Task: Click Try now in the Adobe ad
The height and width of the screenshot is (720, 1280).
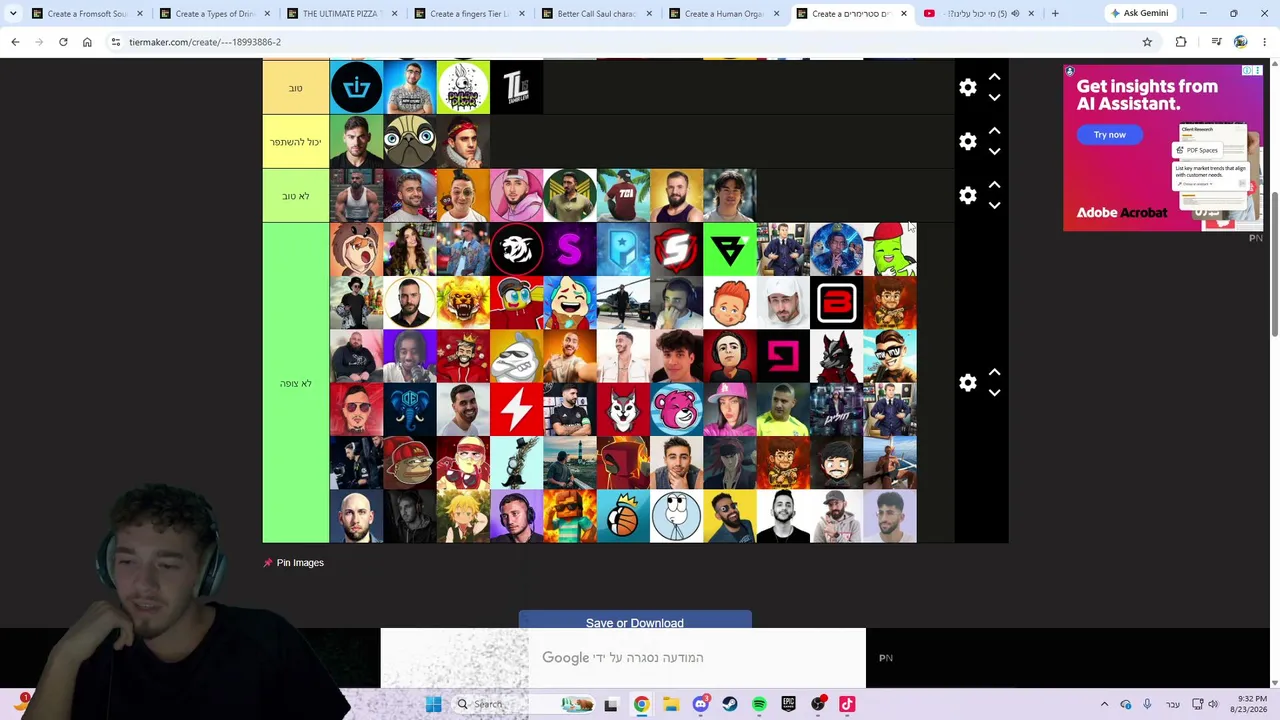Action: click(x=1109, y=135)
